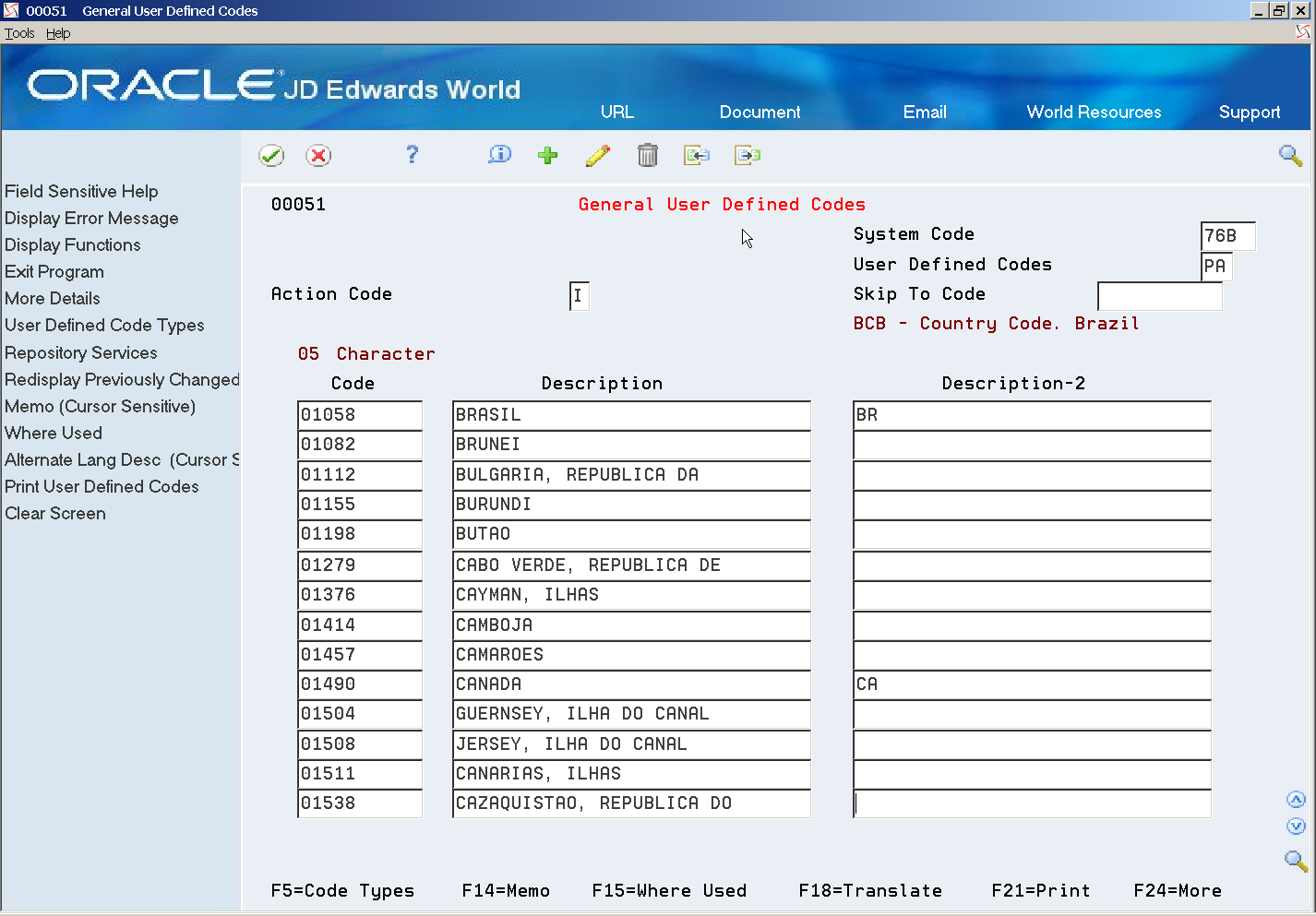Choose Exit Program in the sidebar
Screen dimensions: 1316x916
coord(54,271)
